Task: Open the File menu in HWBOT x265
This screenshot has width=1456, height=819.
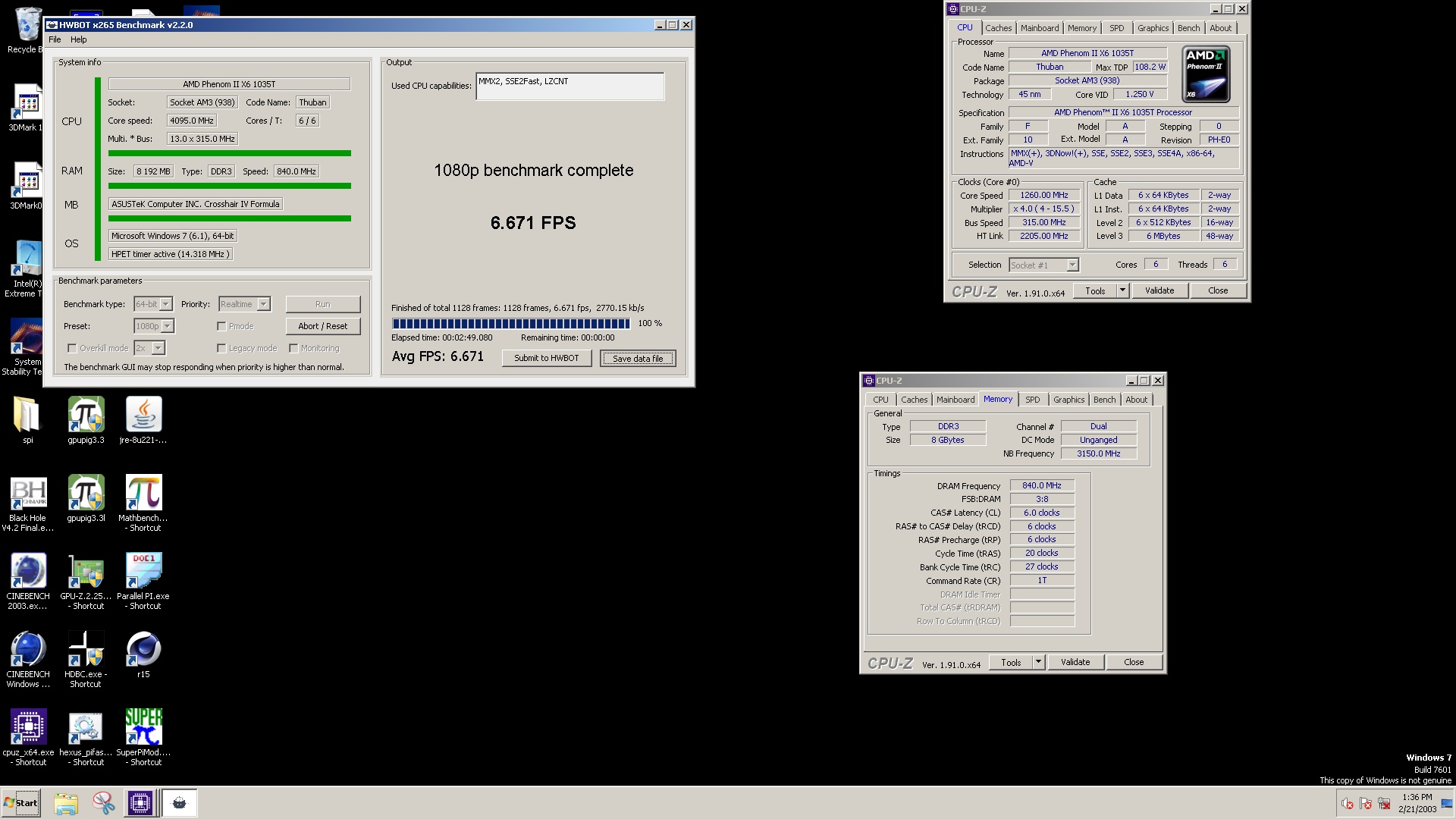Action: pos(55,39)
